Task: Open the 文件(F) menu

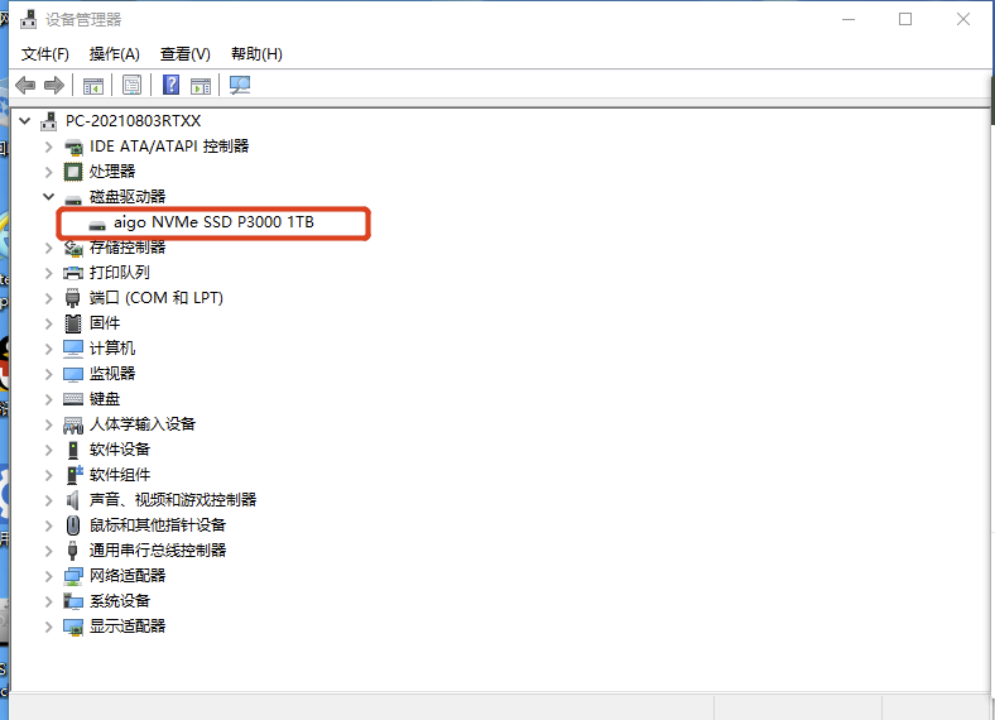Action: pos(45,53)
